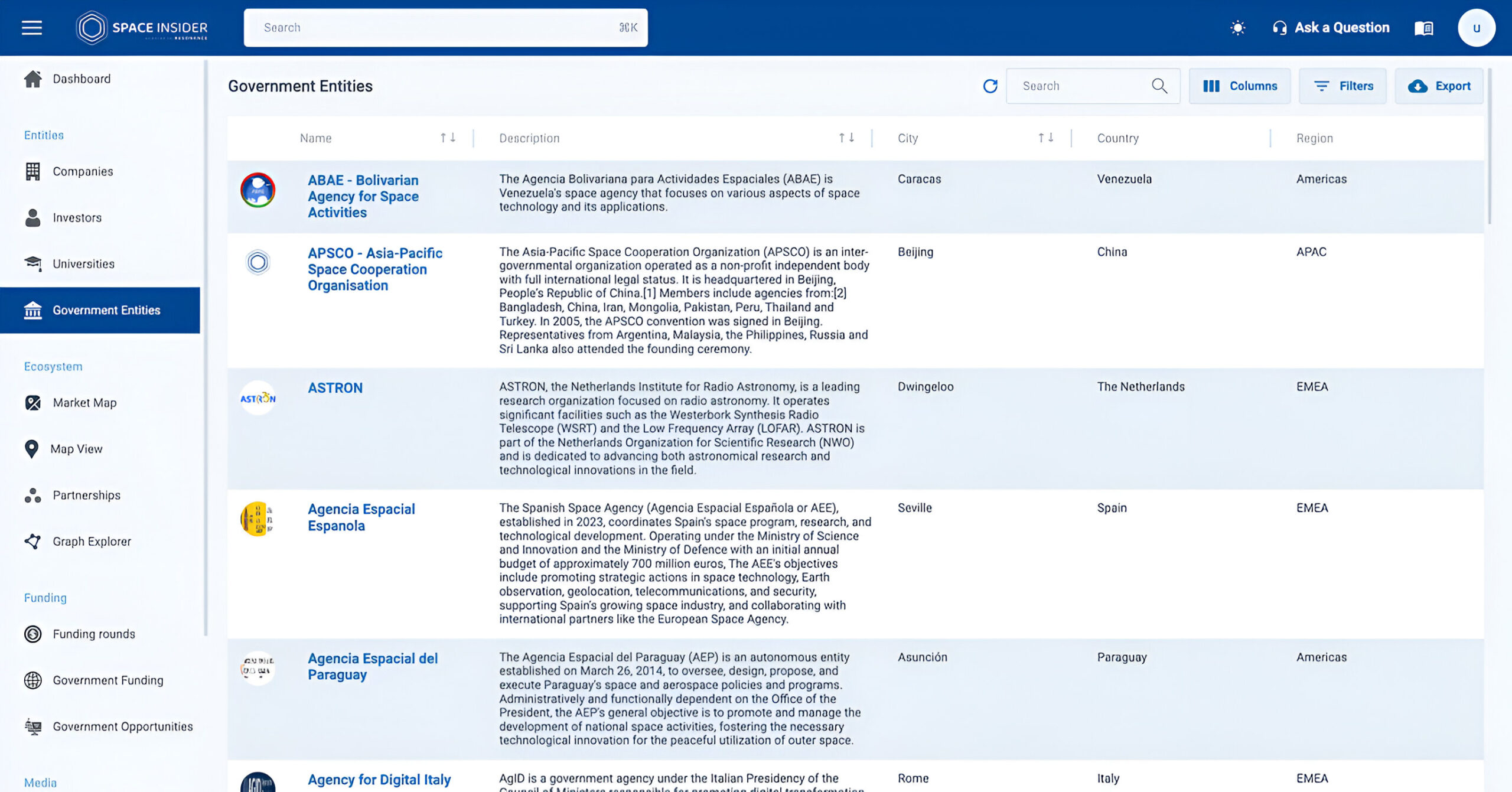Open ABAE - Bolivarian Agency for Space Activities

pyautogui.click(x=363, y=196)
